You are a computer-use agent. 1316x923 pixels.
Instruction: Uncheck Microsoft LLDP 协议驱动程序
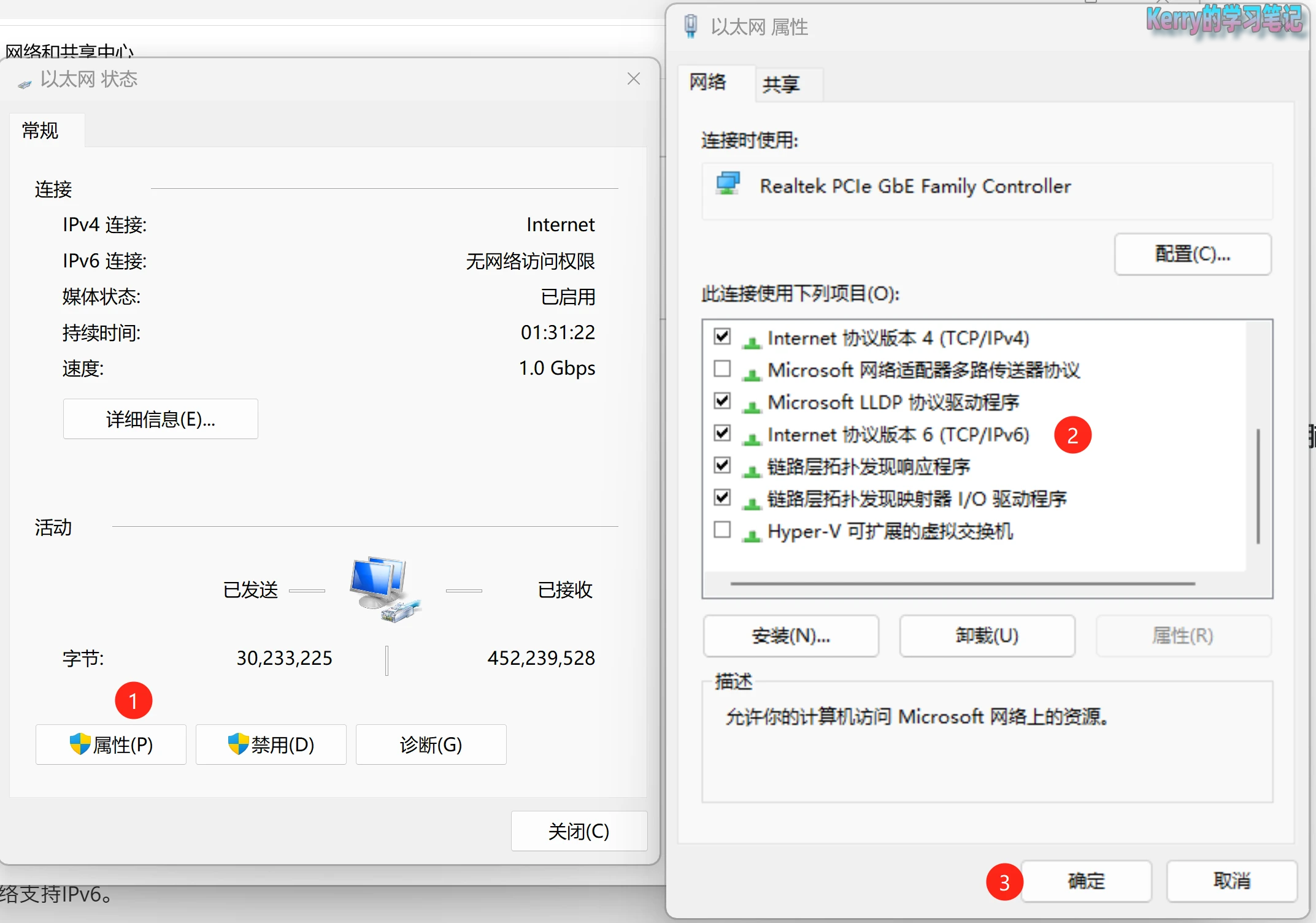tap(722, 400)
